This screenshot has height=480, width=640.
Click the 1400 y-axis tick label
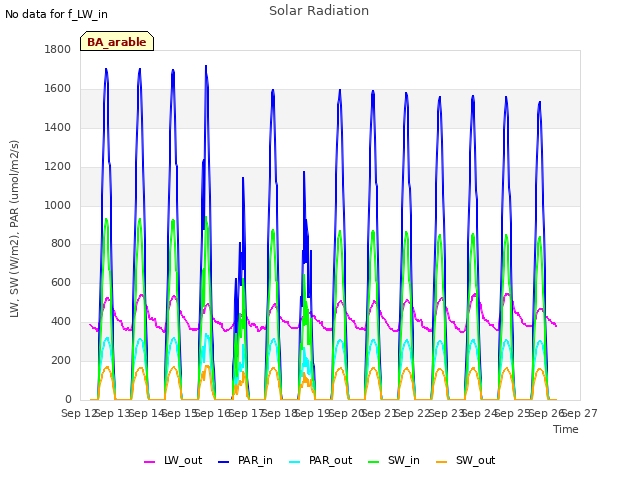pos(58,127)
